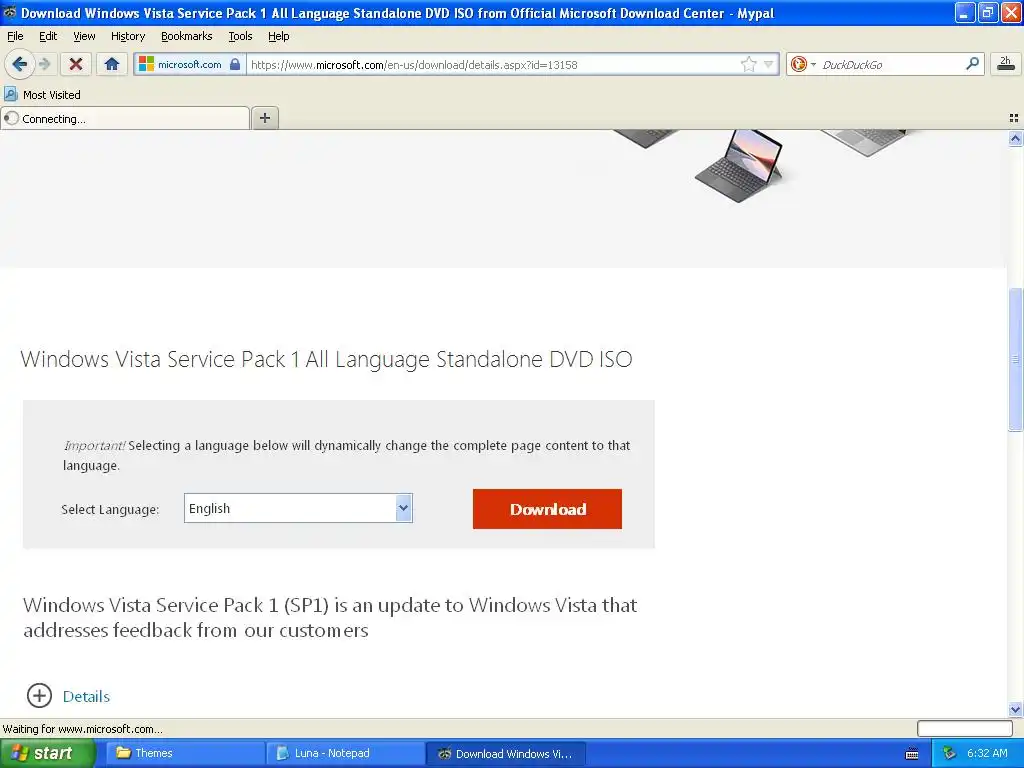Image resolution: width=1024 pixels, height=768 pixels.
Task: Click the vertical scrollbar thumb
Action: pos(1015,359)
